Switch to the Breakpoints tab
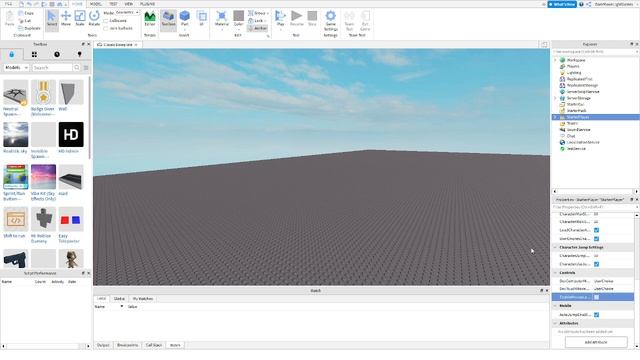The height and width of the screenshot is (360, 640). click(127, 345)
